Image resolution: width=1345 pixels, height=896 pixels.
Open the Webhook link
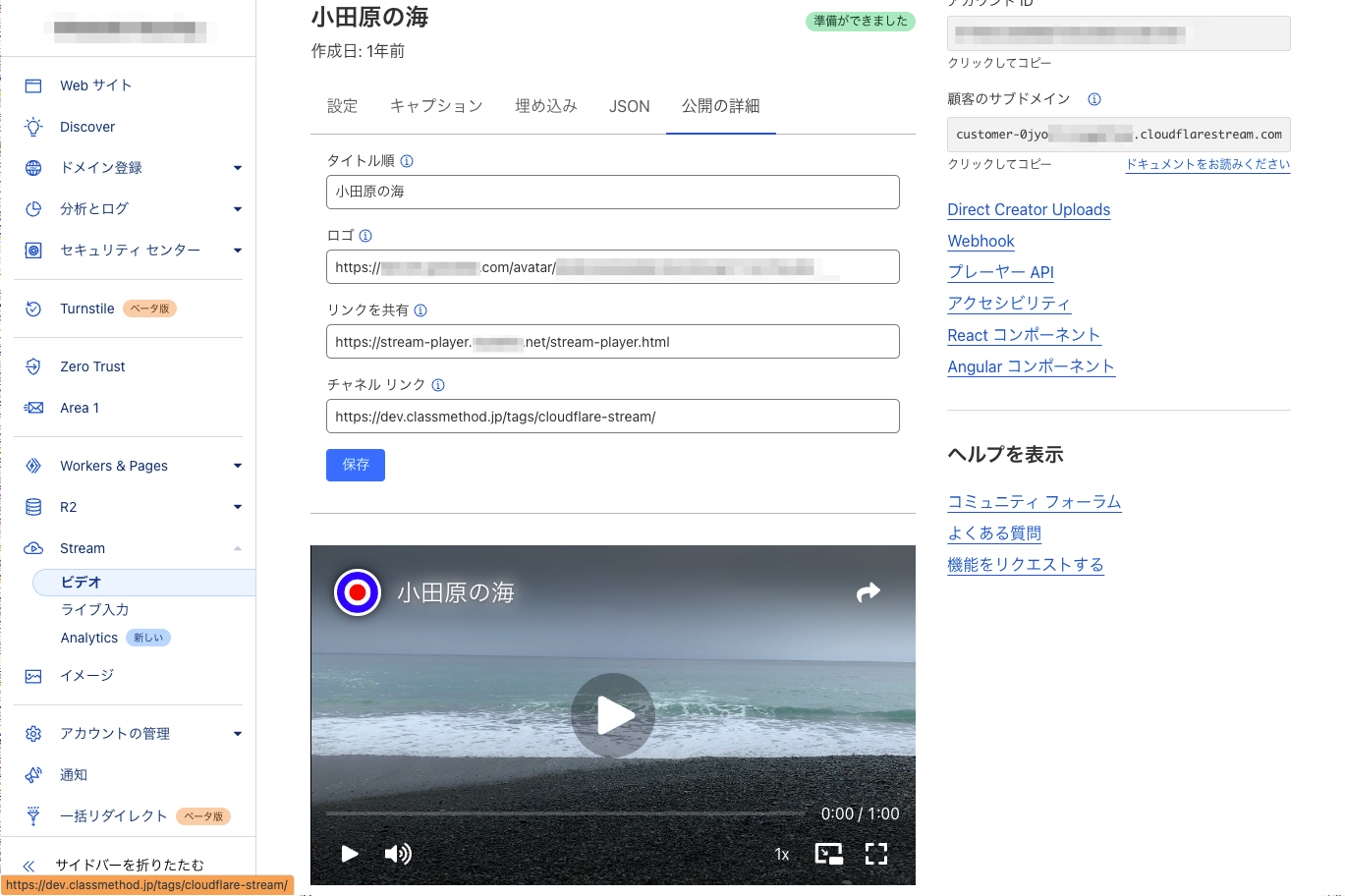tap(981, 241)
